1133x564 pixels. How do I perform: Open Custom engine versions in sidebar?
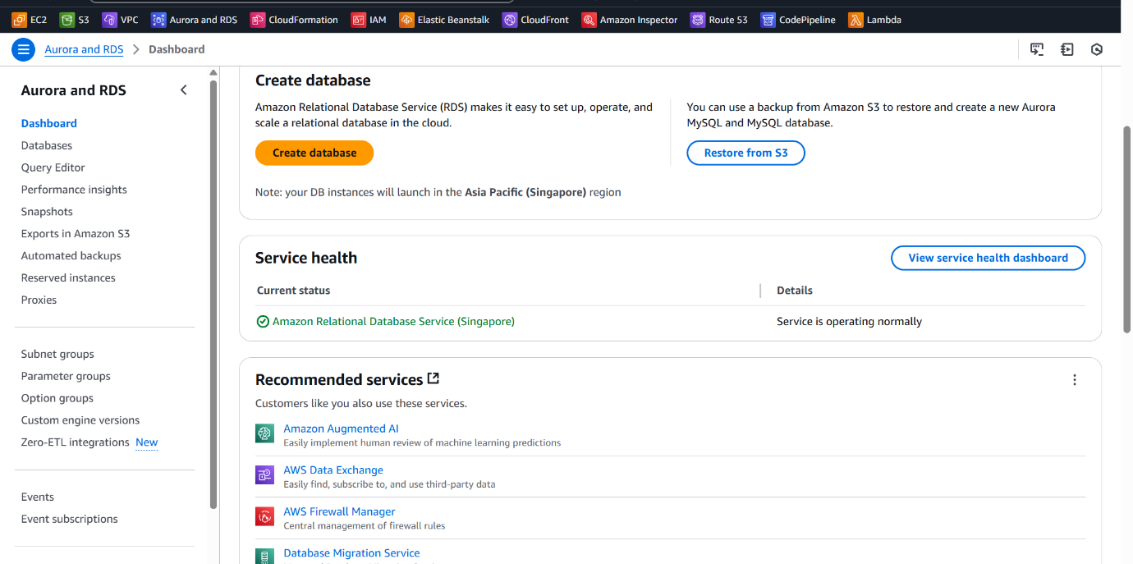point(80,420)
